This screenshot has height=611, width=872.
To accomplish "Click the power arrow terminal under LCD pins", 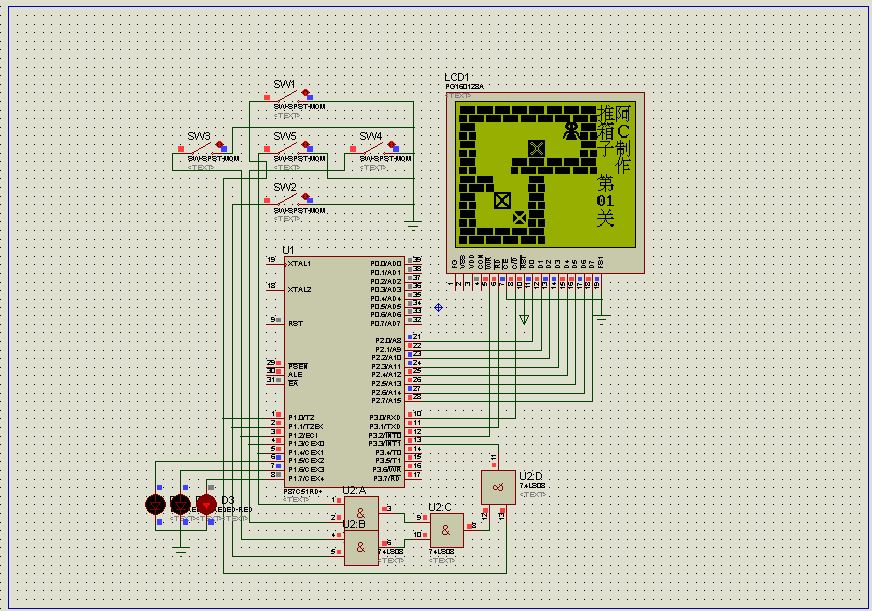I will [x=524, y=320].
